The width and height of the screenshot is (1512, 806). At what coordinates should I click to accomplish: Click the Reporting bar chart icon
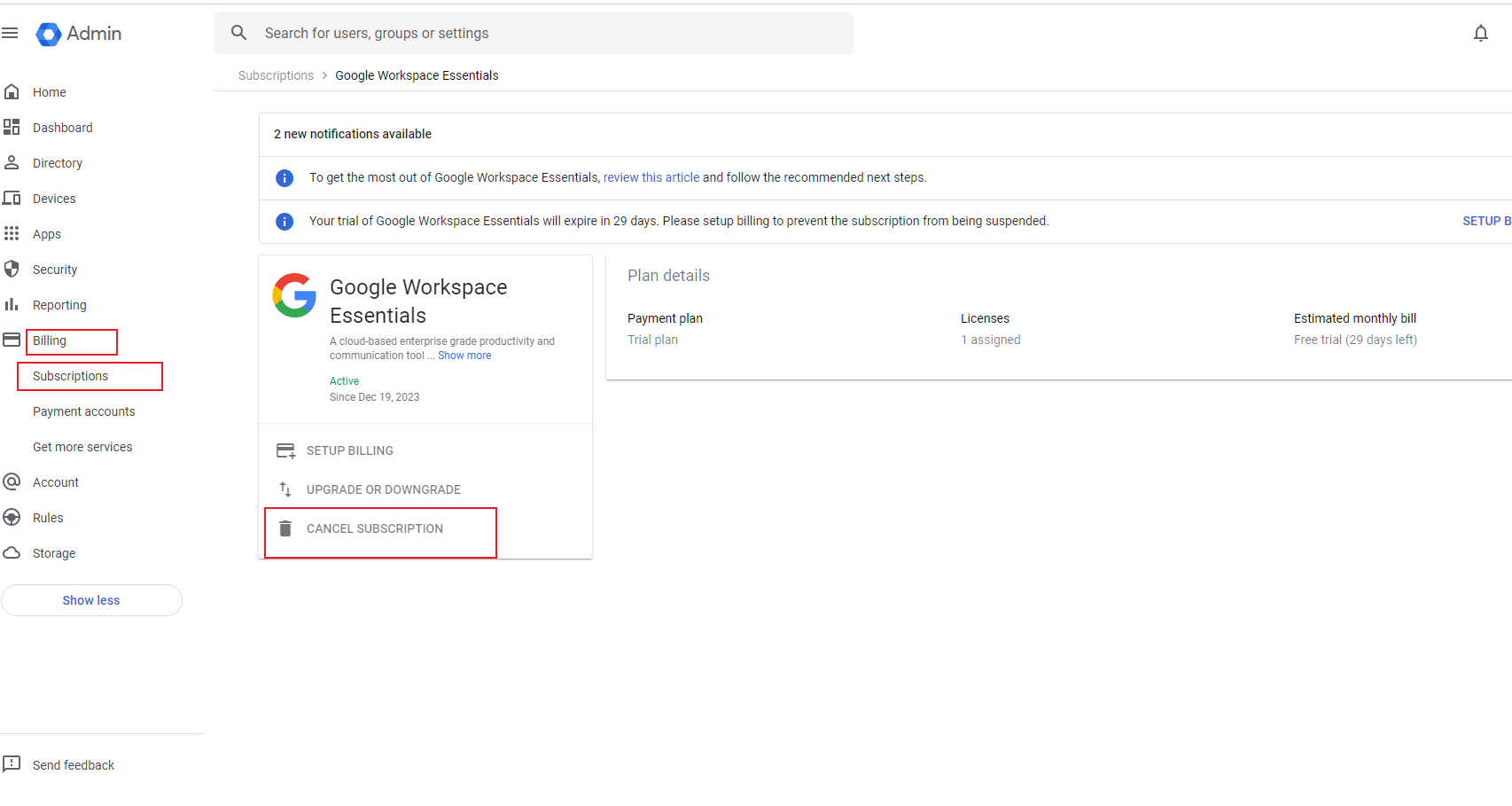(12, 305)
